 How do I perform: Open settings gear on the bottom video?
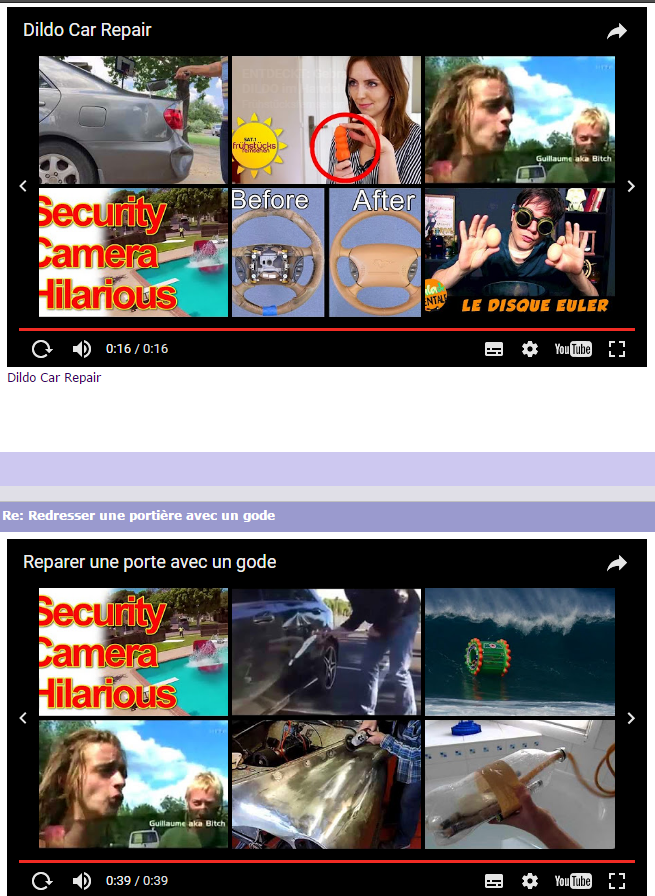click(530, 881)
